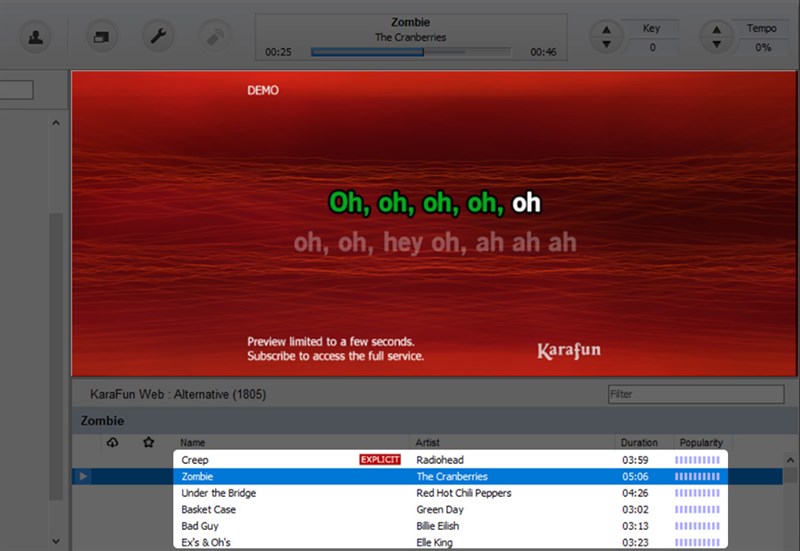
Task: Lower the key with down arrow
Action: click(x=606, y=44)
